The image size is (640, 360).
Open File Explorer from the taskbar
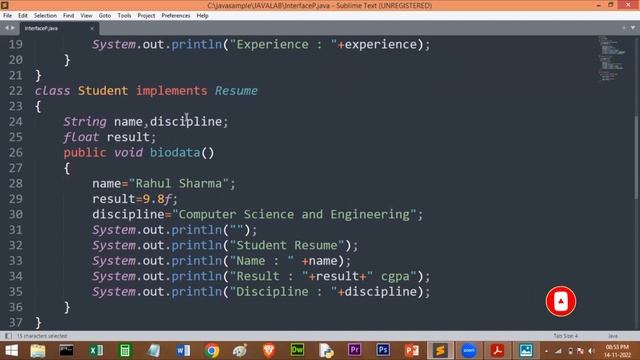[38, 350]
